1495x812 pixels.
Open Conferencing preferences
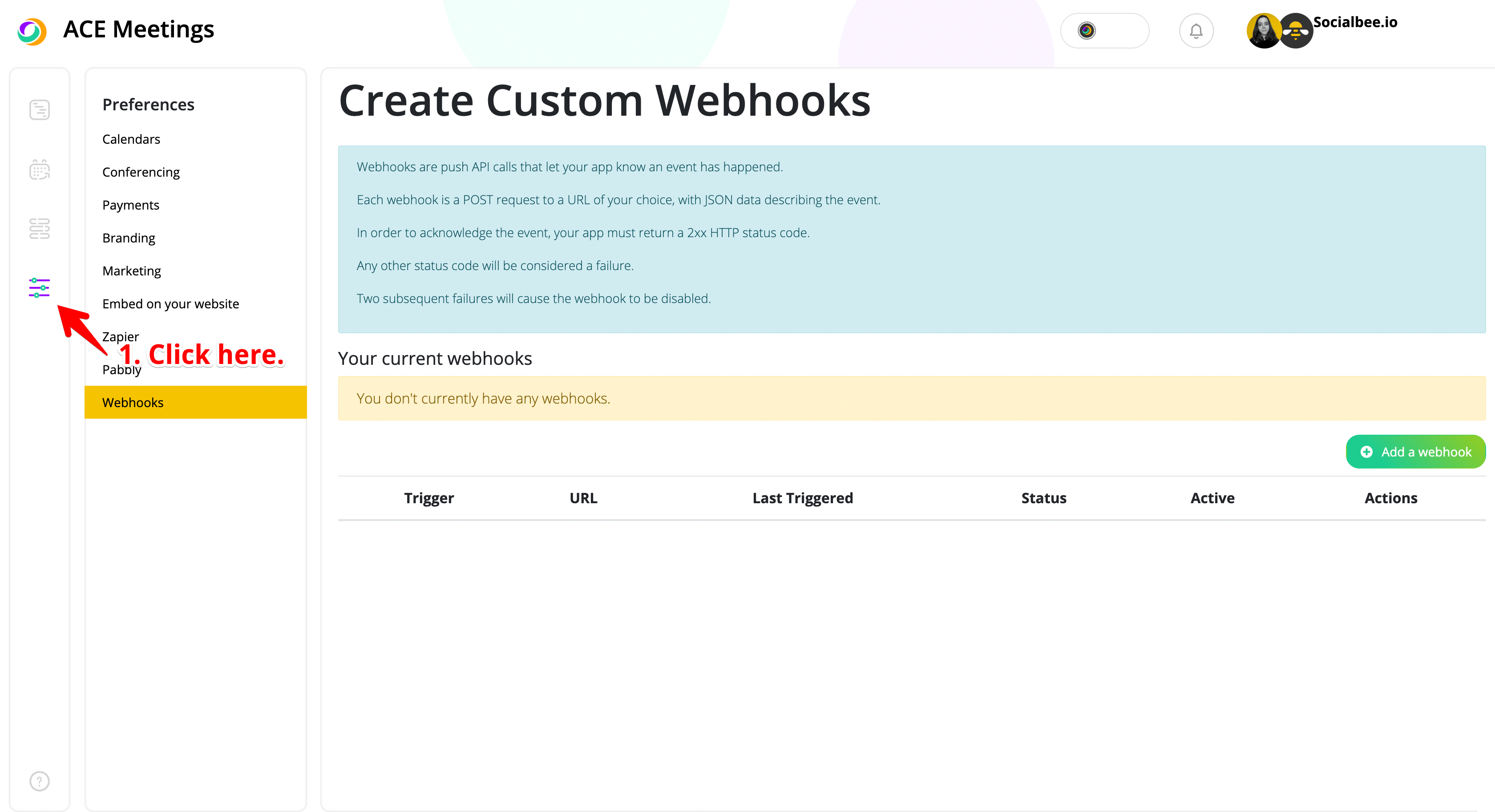click(x=141, y=172)
